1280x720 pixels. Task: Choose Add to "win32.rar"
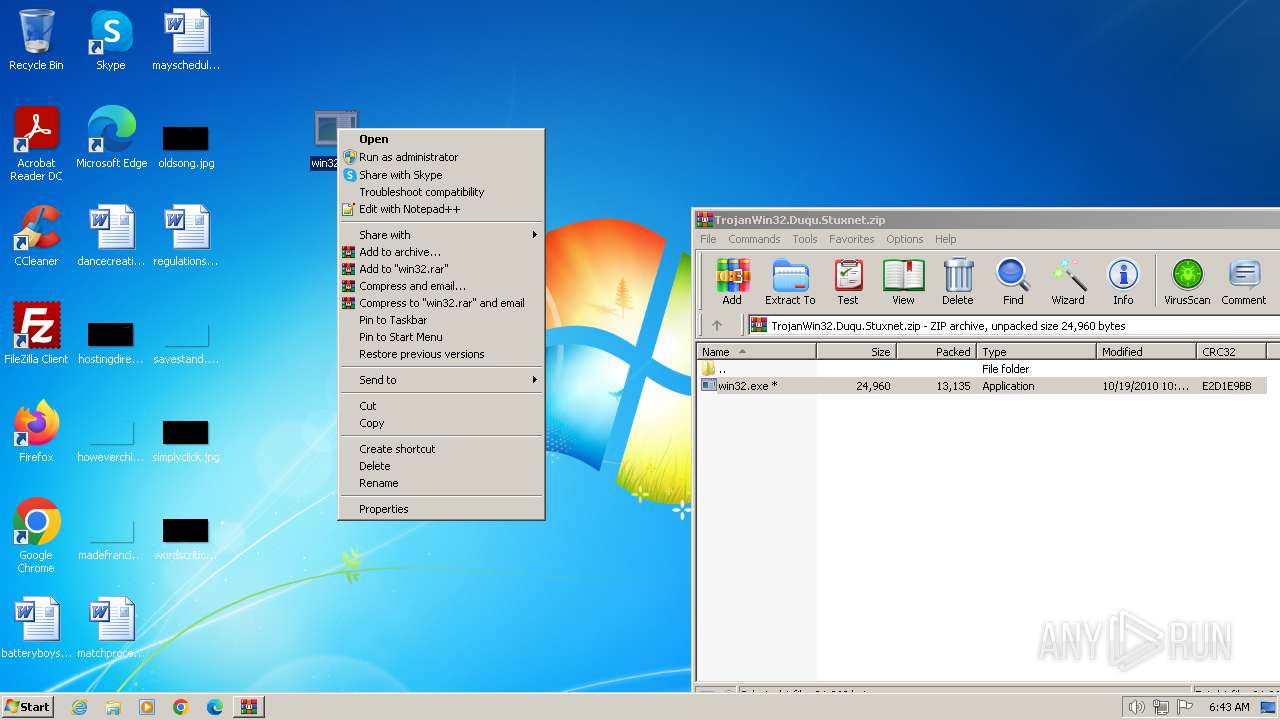(441, 269)
